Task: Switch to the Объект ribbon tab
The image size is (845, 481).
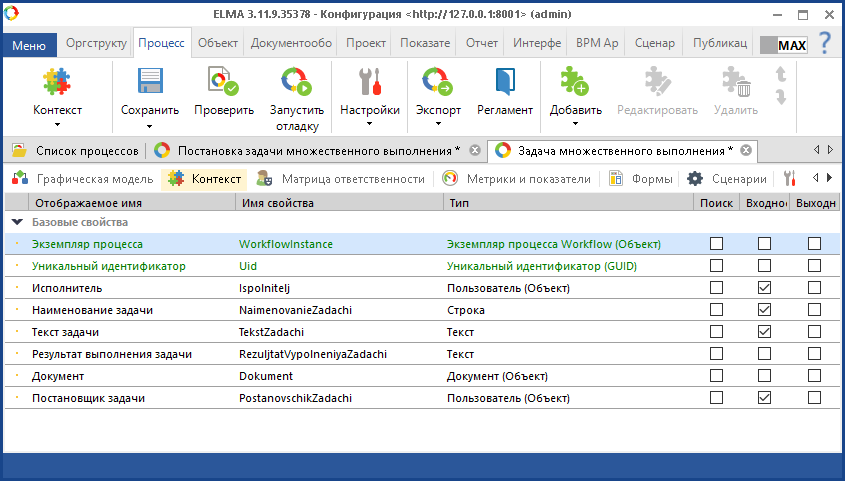Action: [x=217, y=44]
